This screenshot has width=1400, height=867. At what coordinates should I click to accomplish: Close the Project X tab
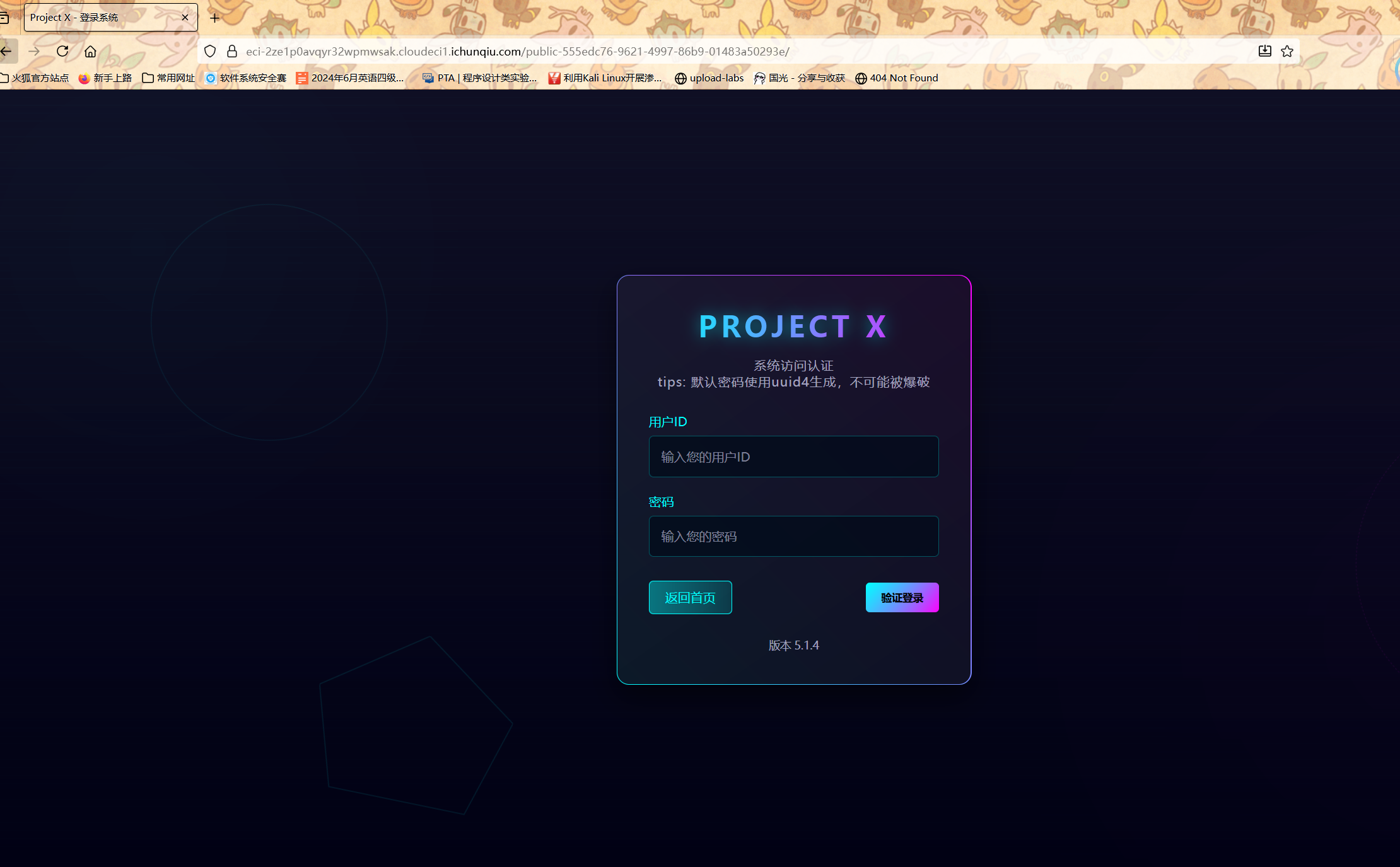(185, 18)
